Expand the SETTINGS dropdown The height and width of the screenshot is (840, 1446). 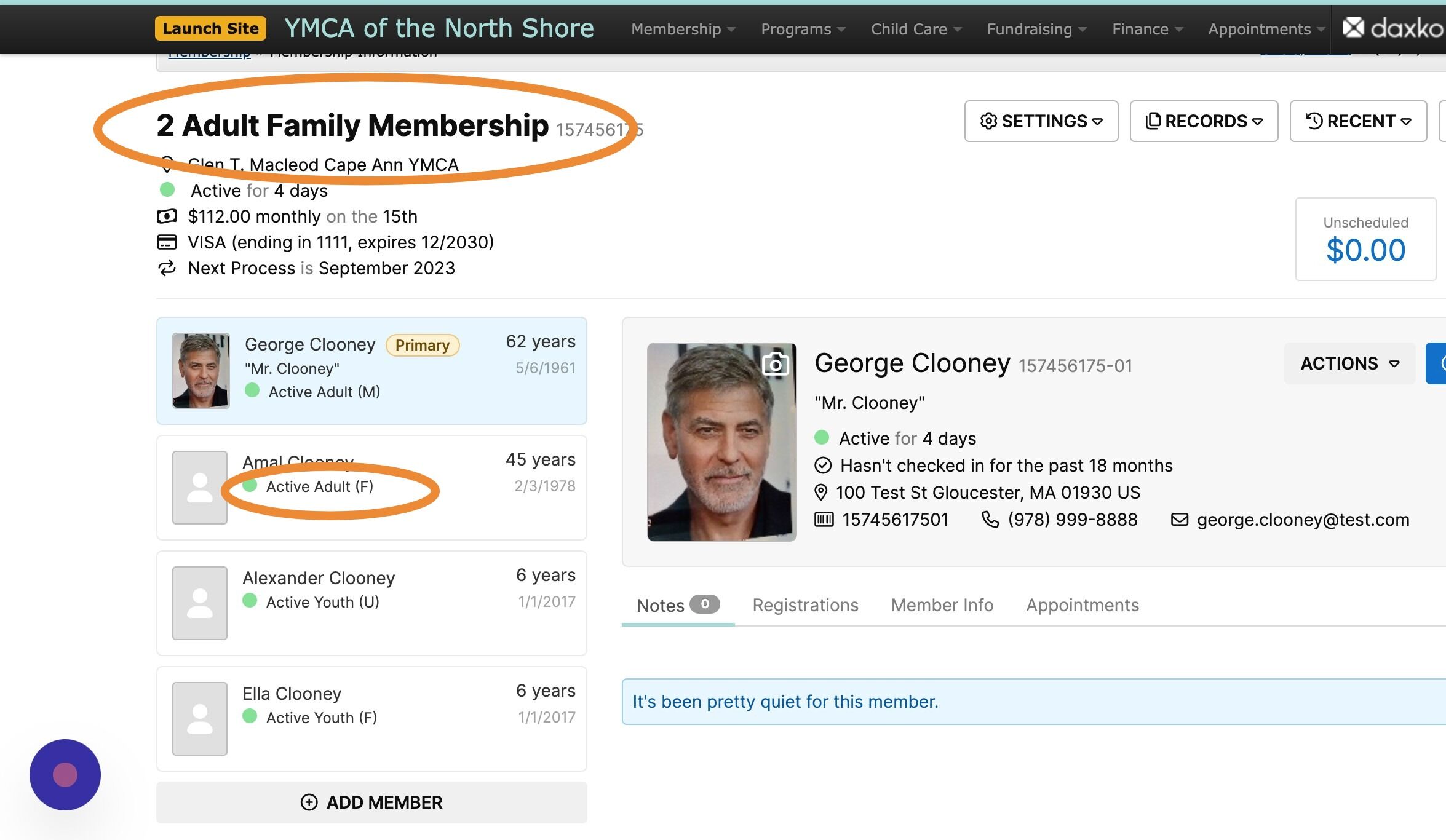click(x=1041, y=121)
